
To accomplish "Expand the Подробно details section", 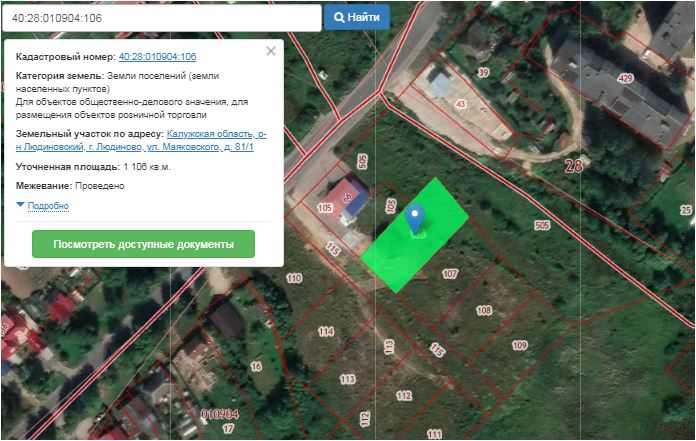I will pos(47,206).
